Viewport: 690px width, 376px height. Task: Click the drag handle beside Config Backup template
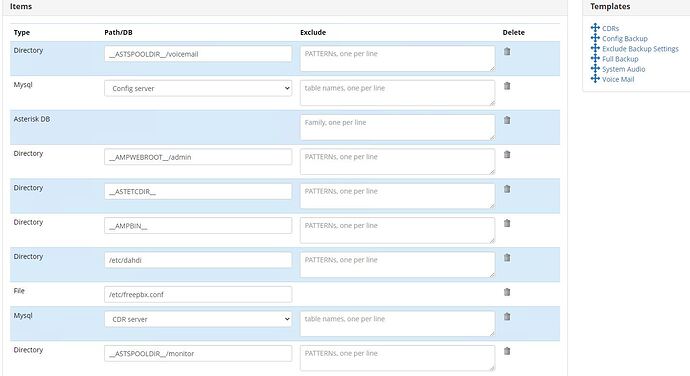(595, 38)
